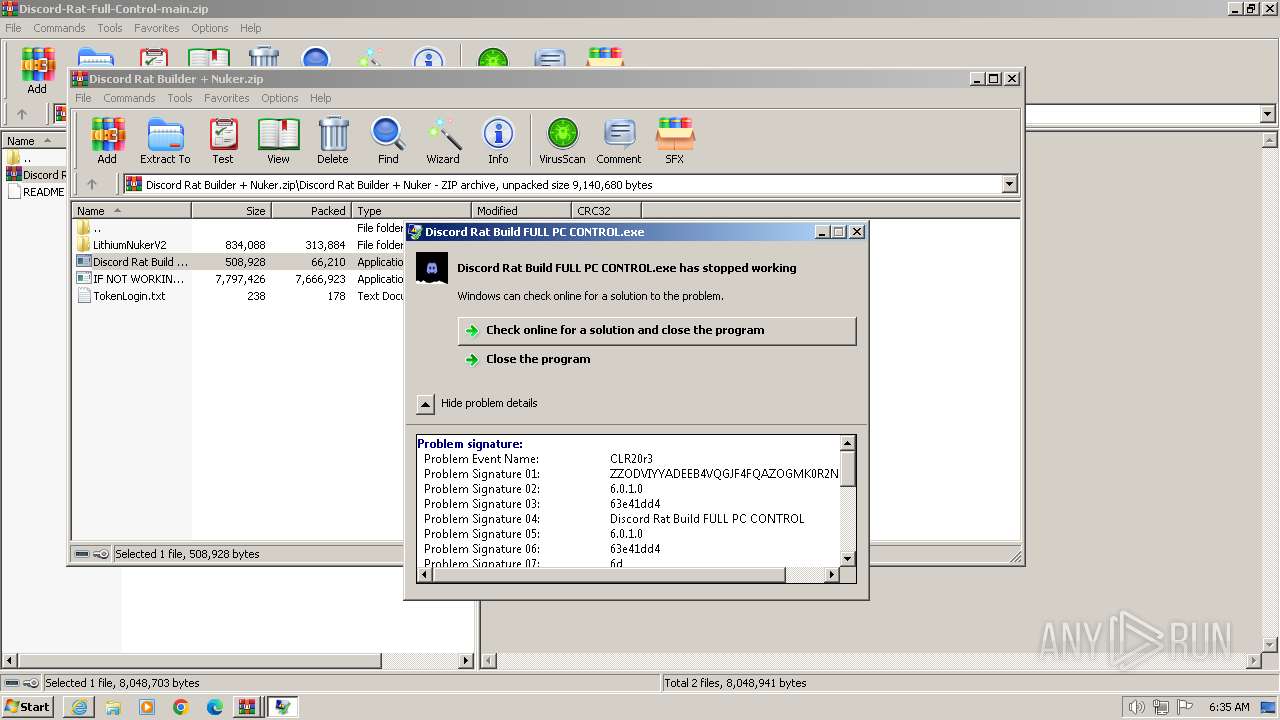The image size is (1280, 720).
Task: Open Internet Explorer from taskbar
Action: pos(79,707)
